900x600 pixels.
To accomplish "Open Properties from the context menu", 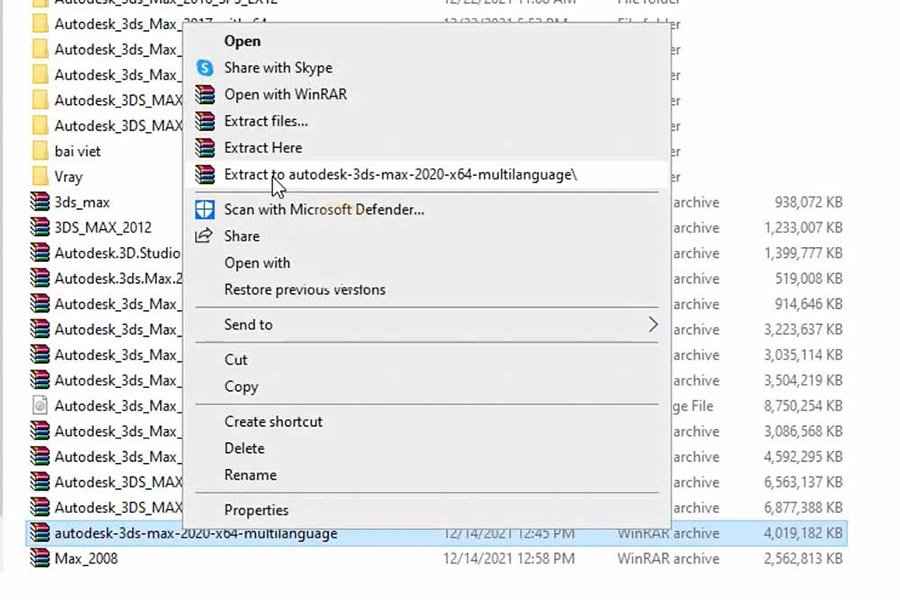I will point(256,510).
